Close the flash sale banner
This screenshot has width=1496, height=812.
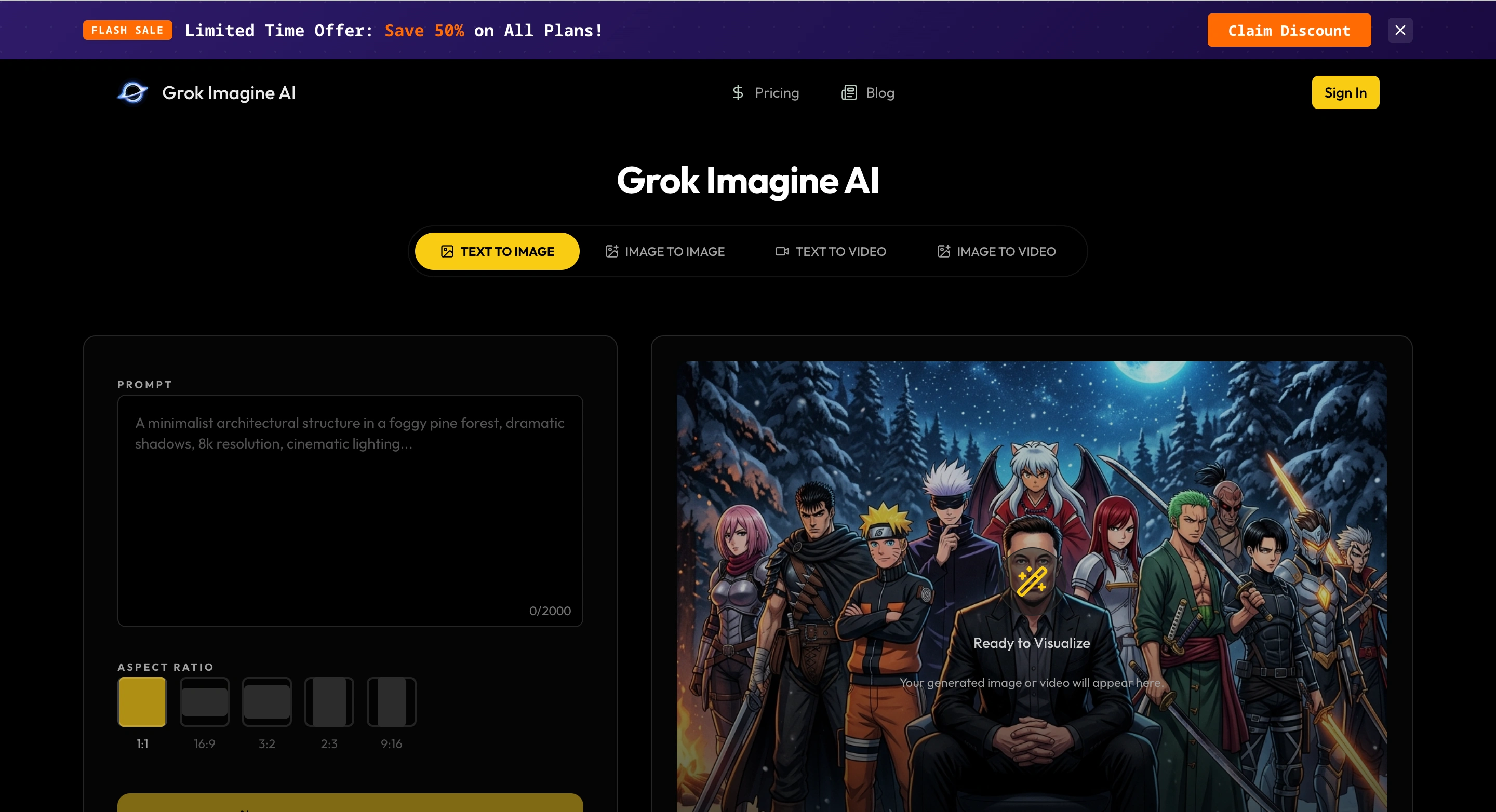[x=1399, y=30]
